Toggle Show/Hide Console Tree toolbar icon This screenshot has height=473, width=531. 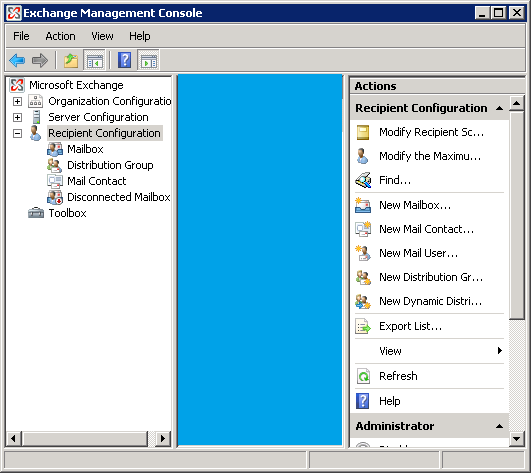click(x=94, y=61)
